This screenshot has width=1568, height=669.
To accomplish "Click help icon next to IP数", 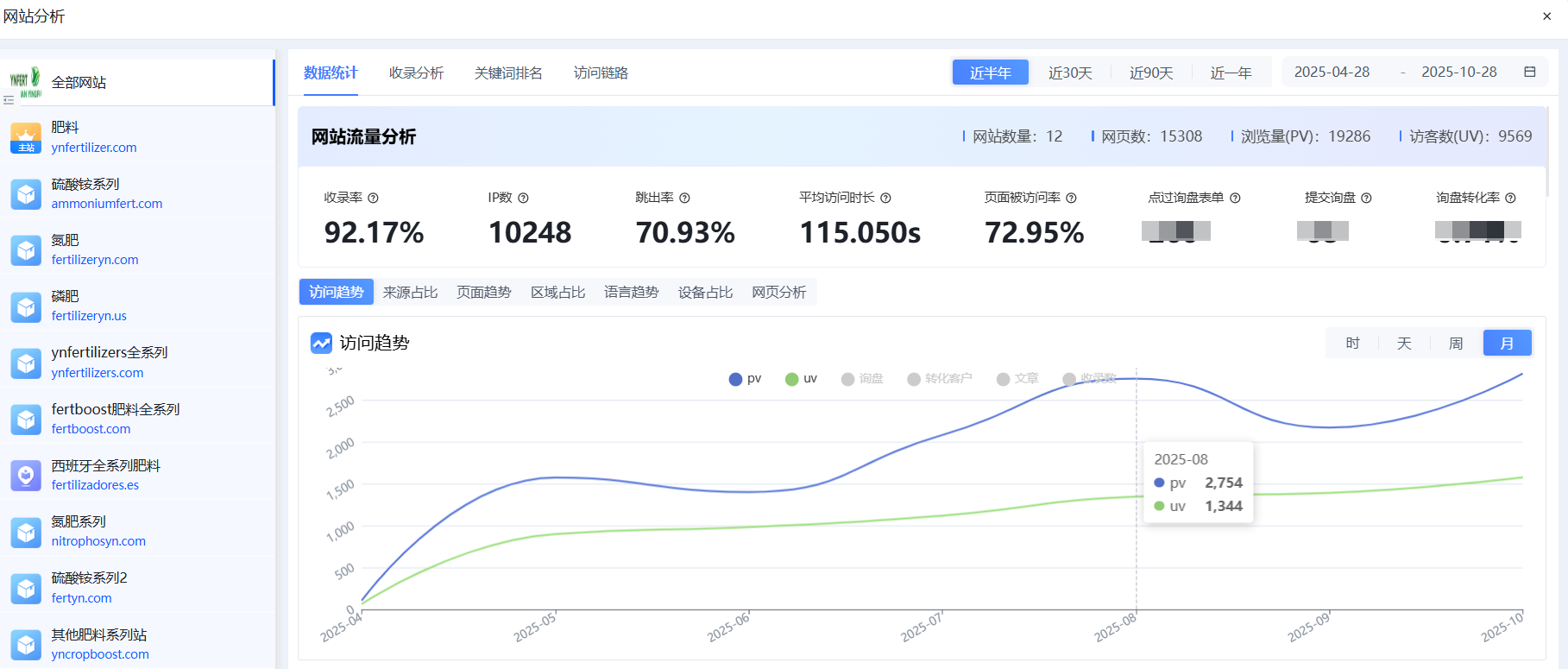I will tap(523, 198).
